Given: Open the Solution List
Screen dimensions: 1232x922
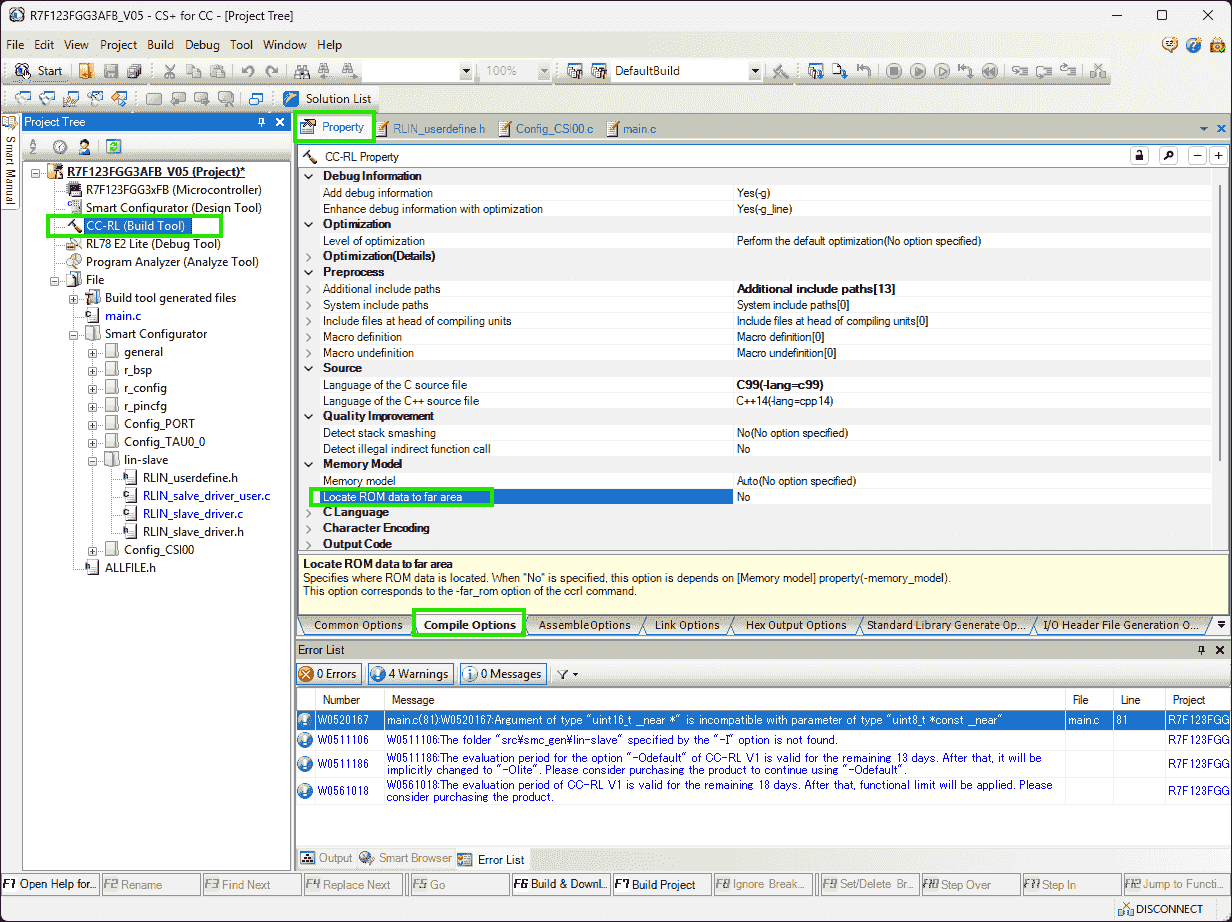Looking at the screenshot, I should click(x=327, y=98).
